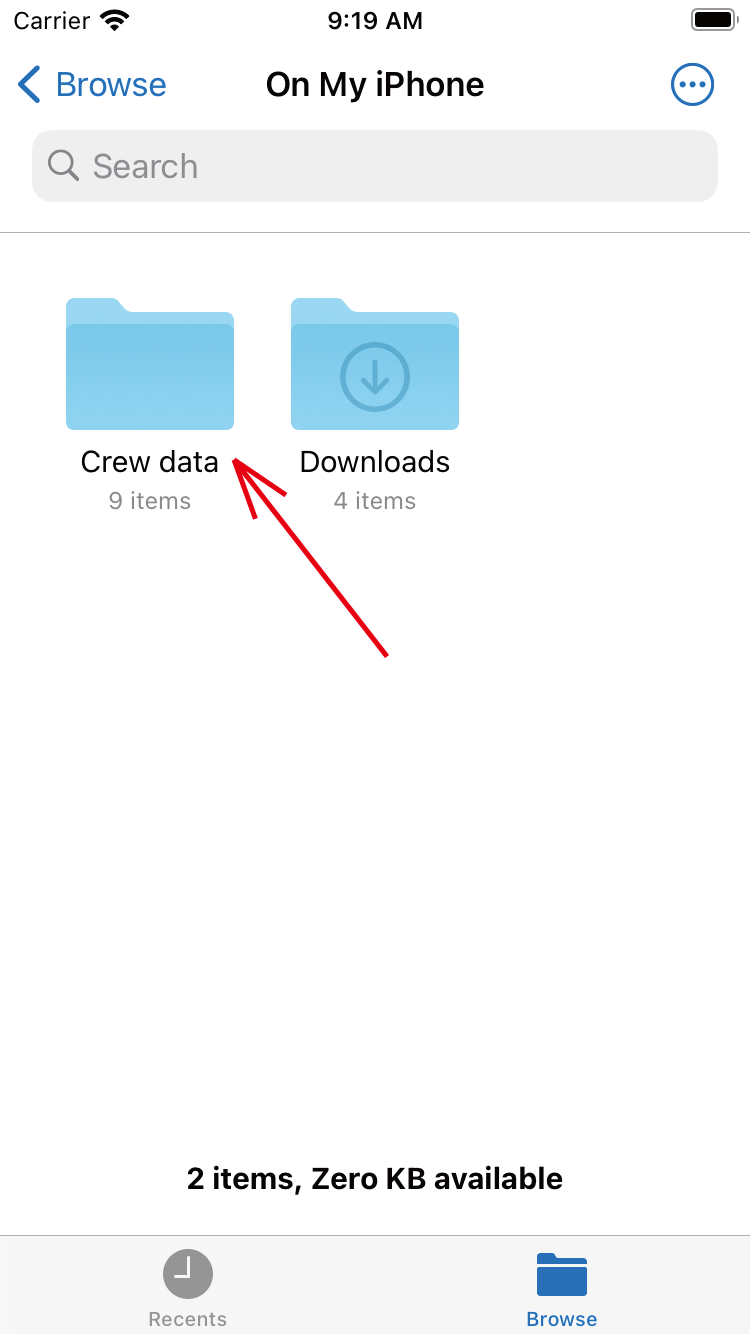Tap the Wi-Fi status icon

pyautogui.click(x=116, y=20)
